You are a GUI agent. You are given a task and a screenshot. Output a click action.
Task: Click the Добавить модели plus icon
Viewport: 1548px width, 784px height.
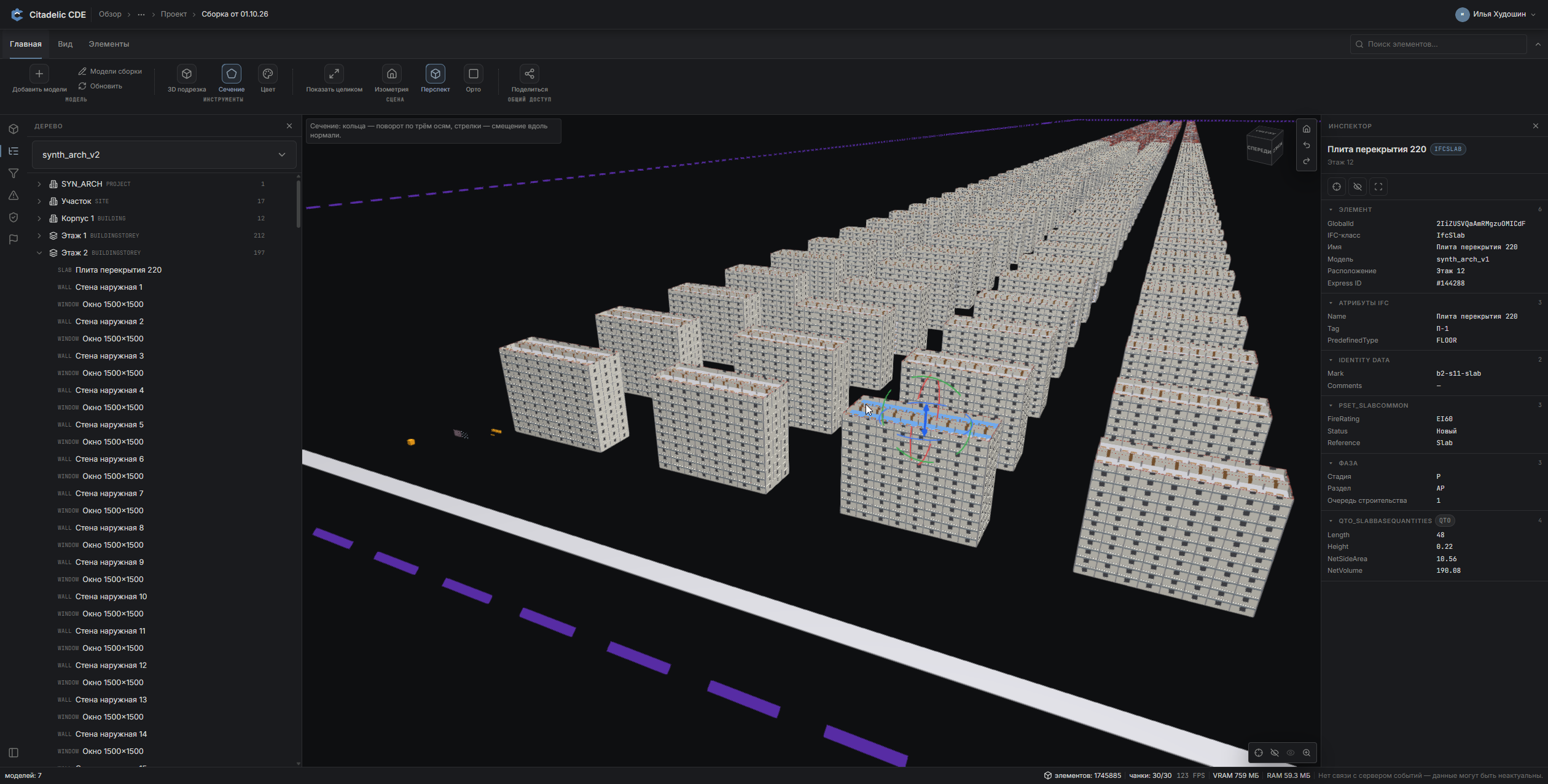pos(39,74)
